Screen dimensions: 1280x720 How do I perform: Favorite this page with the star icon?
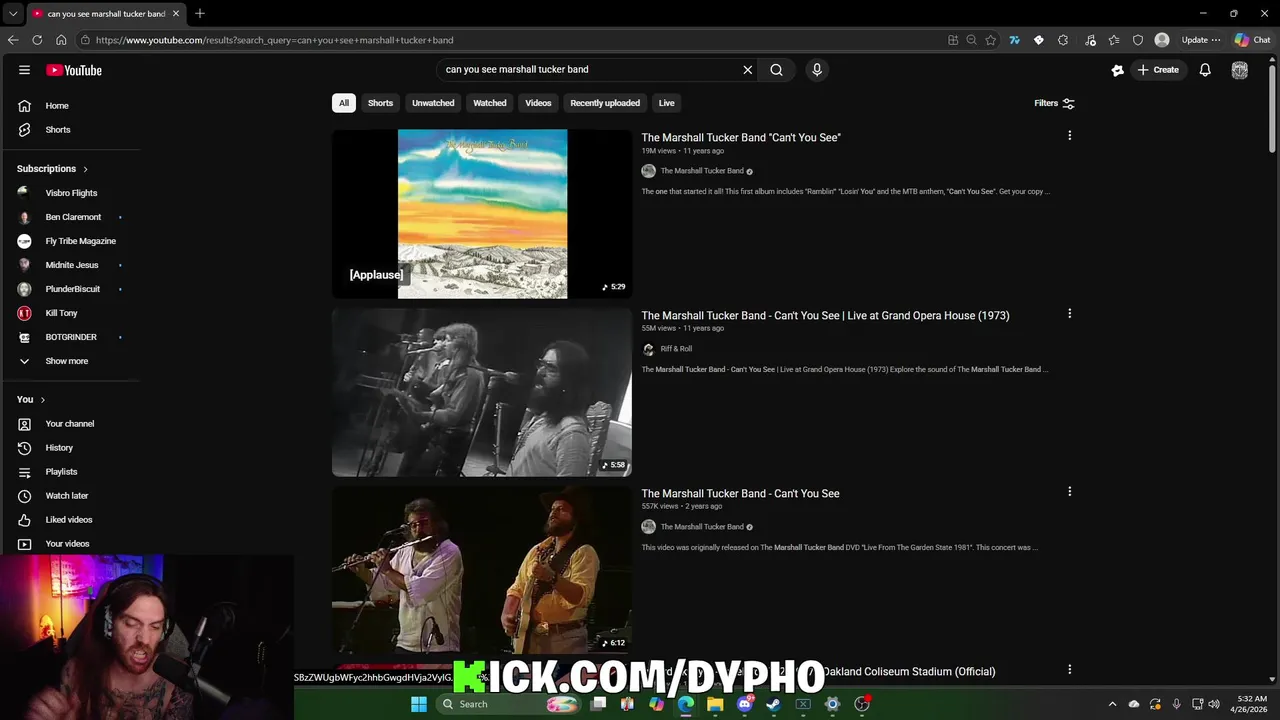click(x=990, y=40)
